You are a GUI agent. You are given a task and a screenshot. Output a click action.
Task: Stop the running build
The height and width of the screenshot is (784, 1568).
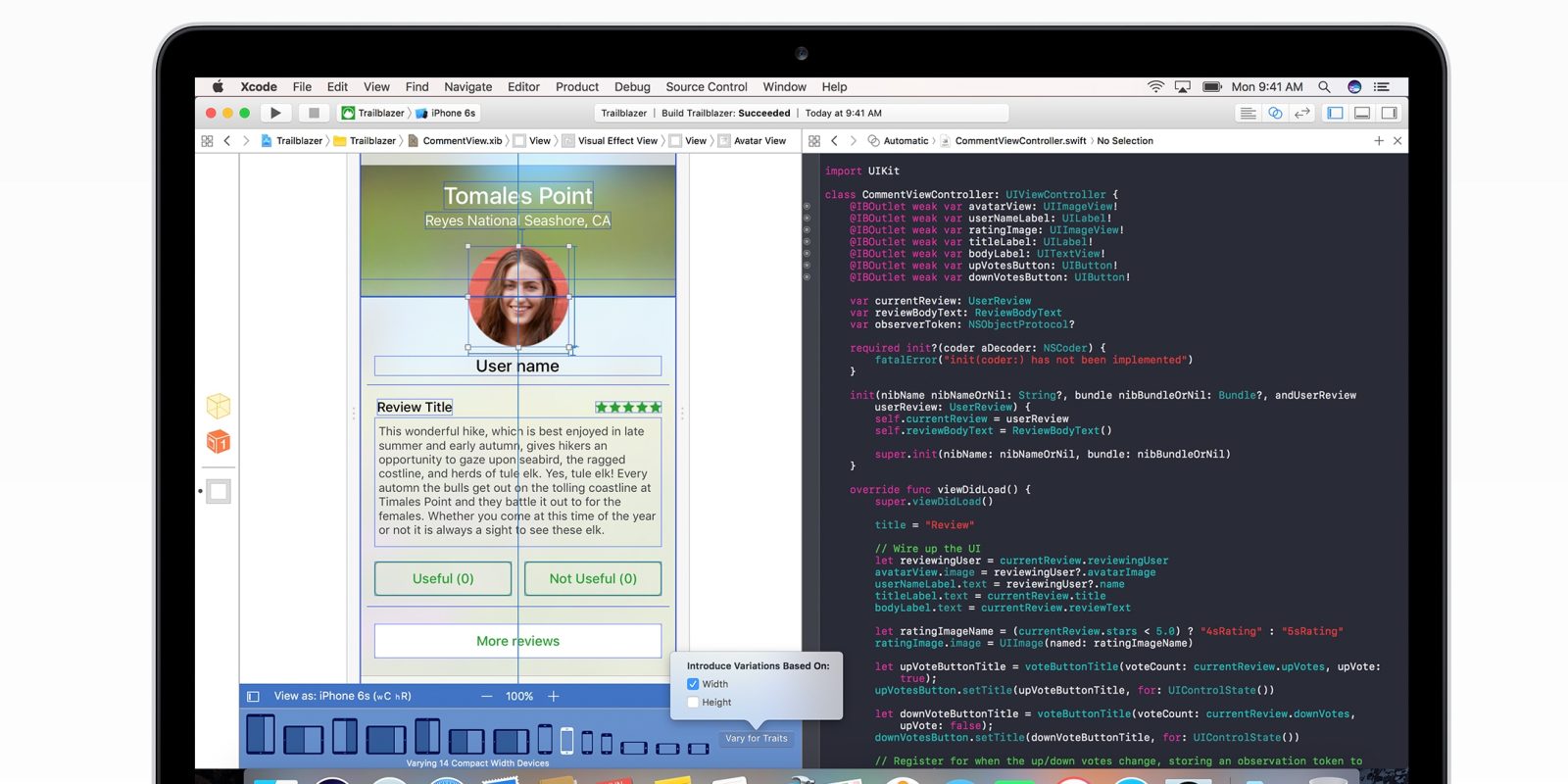pyautogui.click(x=314, y=113)
